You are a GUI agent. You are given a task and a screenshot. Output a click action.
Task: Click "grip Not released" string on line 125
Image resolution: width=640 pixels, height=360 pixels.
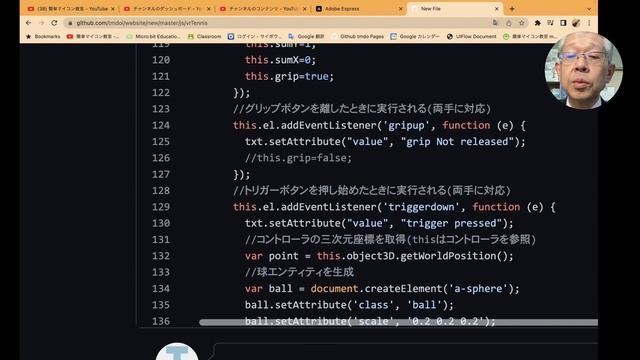457,142
